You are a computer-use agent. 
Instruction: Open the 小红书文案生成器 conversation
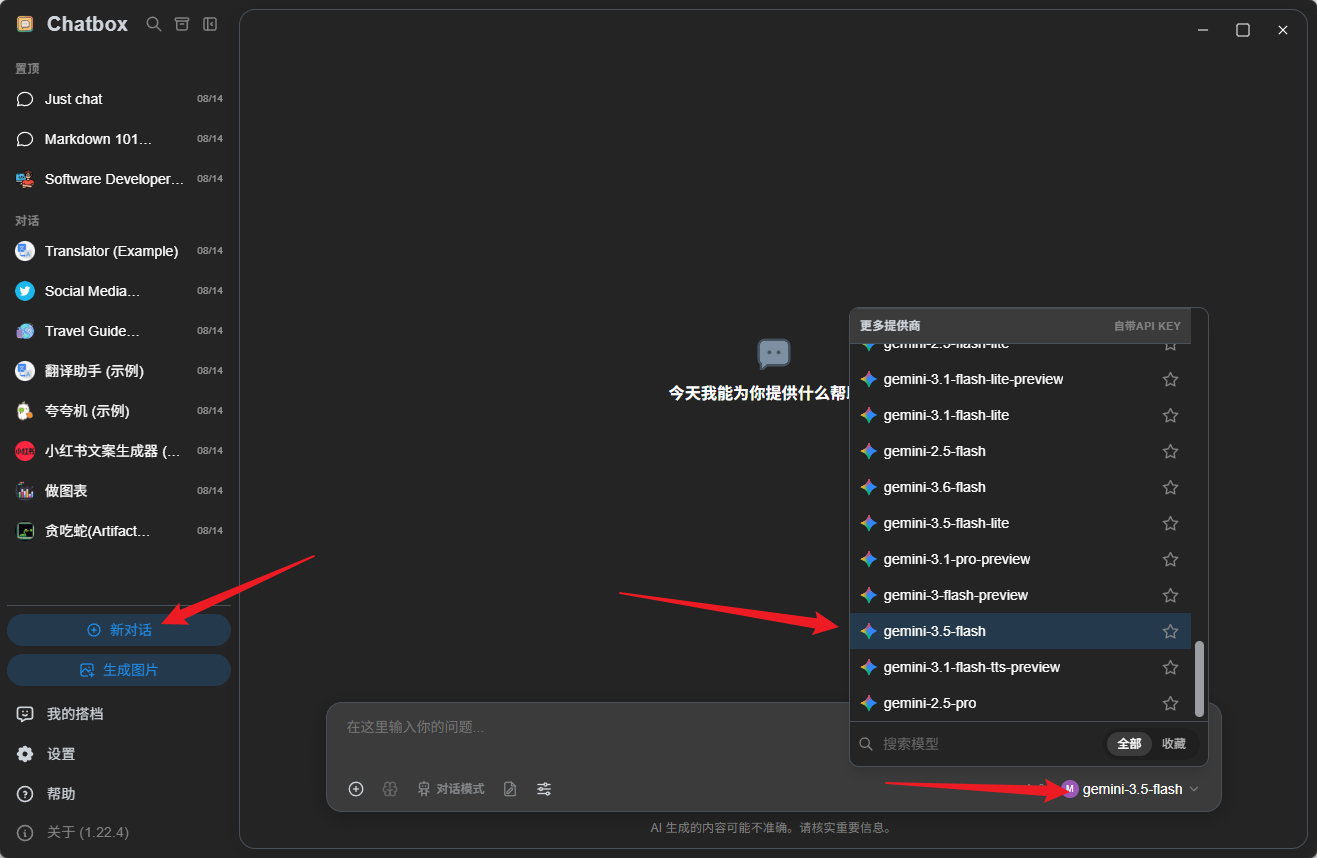119,451
